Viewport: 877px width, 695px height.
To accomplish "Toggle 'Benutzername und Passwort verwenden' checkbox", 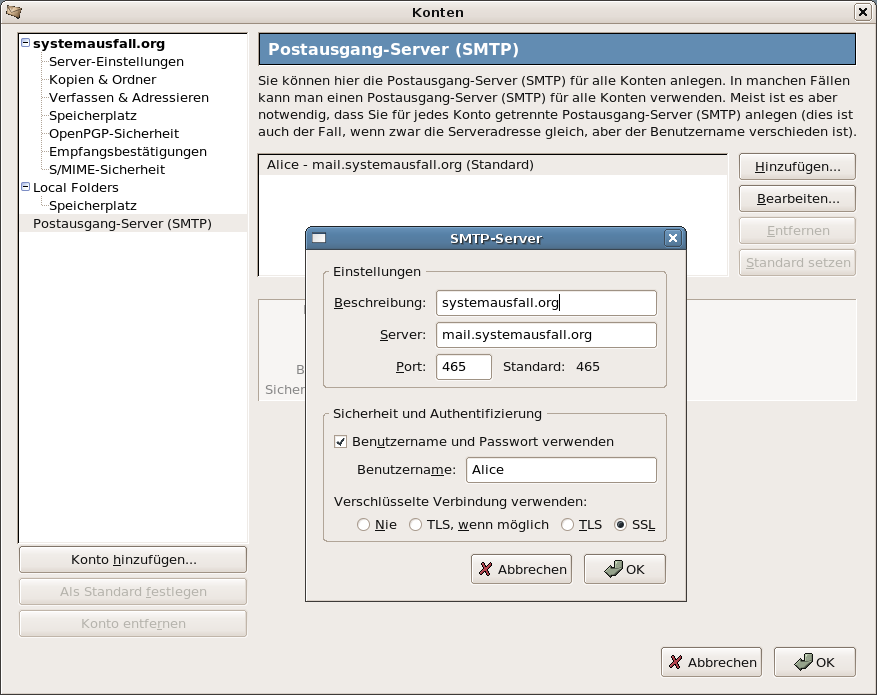I will tap(340, 442).
